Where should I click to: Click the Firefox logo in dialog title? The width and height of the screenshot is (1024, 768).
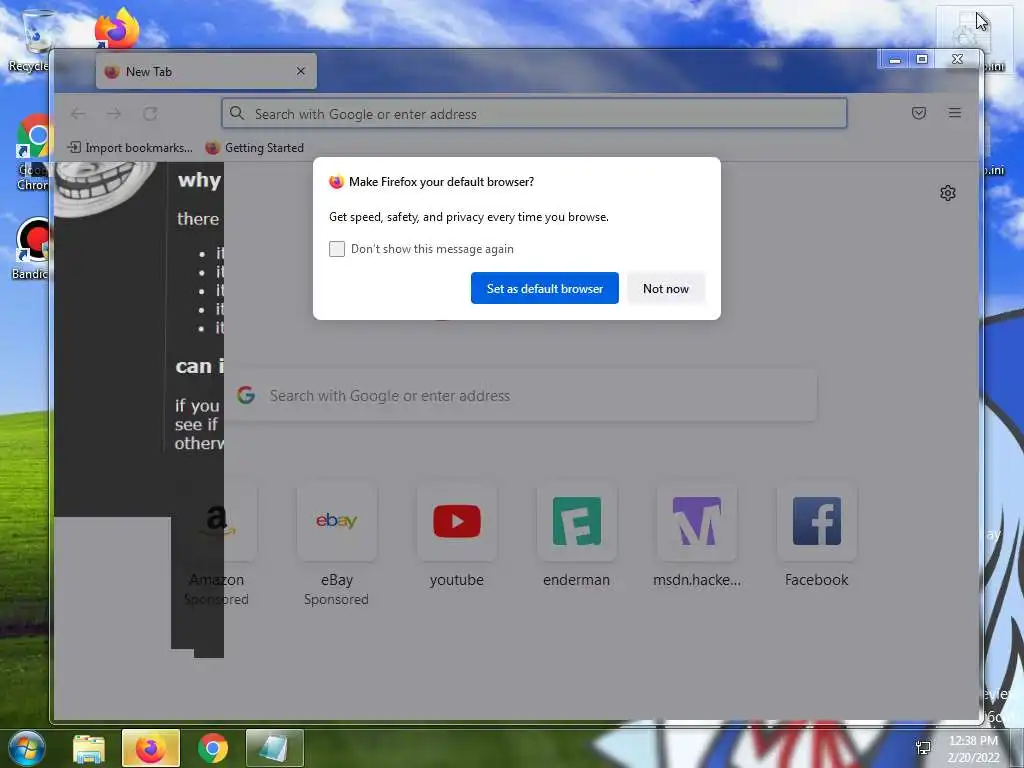[336, 182]
